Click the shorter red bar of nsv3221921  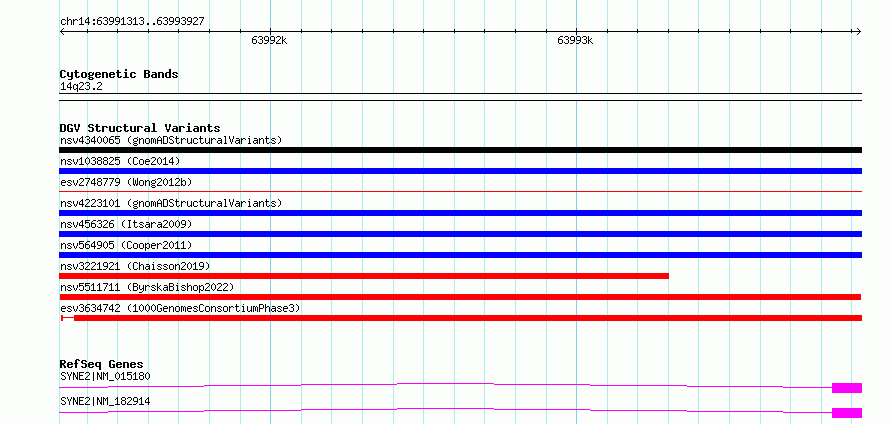pyautogui.click(x=364, y=276)
